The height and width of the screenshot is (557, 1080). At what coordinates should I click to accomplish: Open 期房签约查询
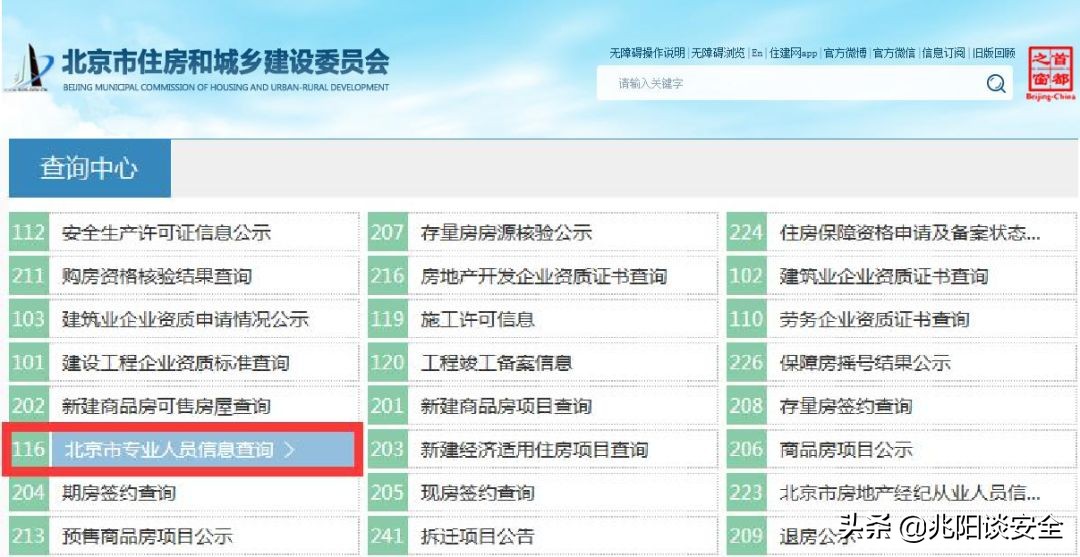coord(118,493)
